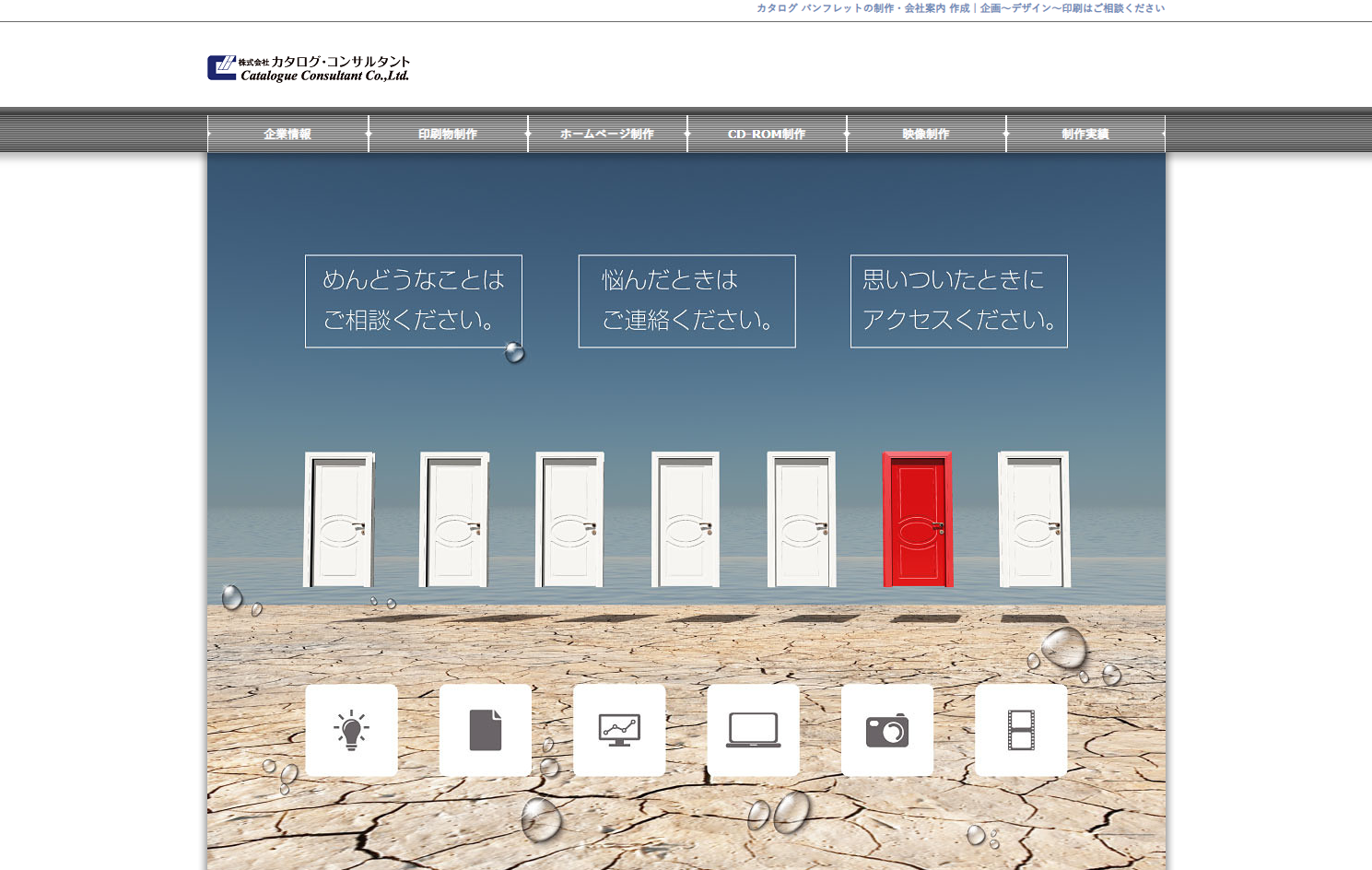Click the leftmost white door
The height and width of the screenshot is (870, 1372).
click(x=339, y=520)
